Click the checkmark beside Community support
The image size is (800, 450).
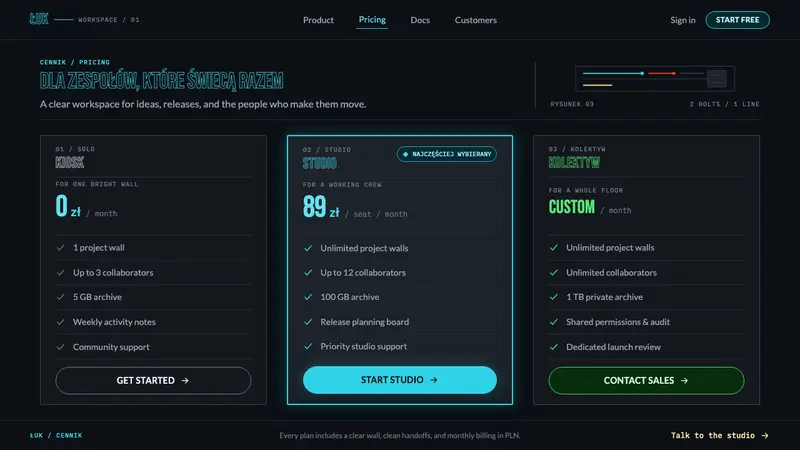tap(61, 347)
